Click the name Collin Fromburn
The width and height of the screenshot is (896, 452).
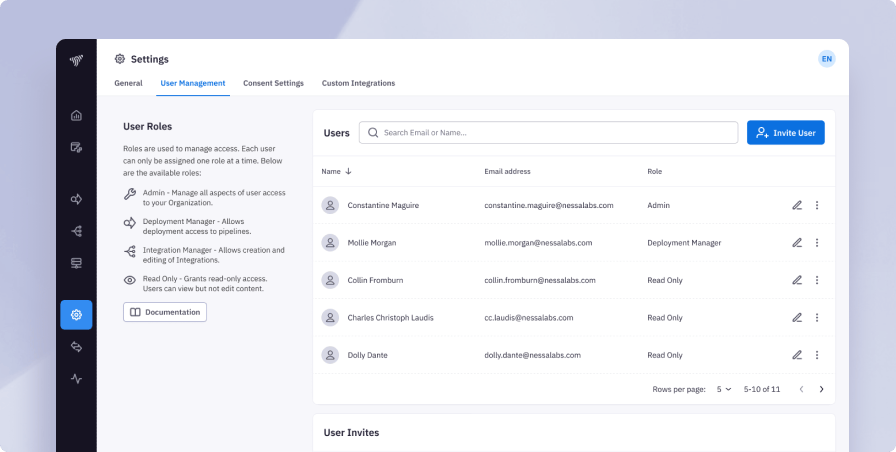[x=375, y=280]
